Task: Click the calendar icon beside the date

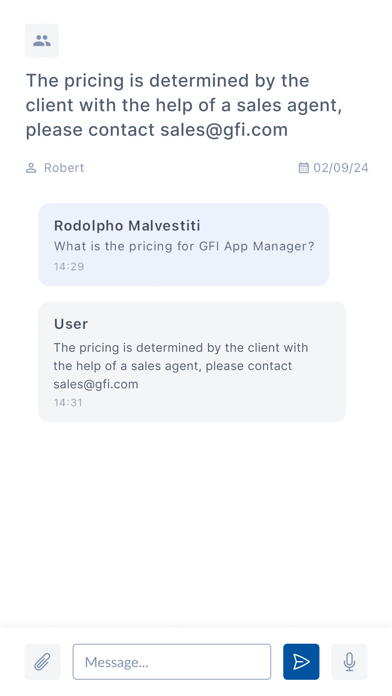Action: [304, 168]
